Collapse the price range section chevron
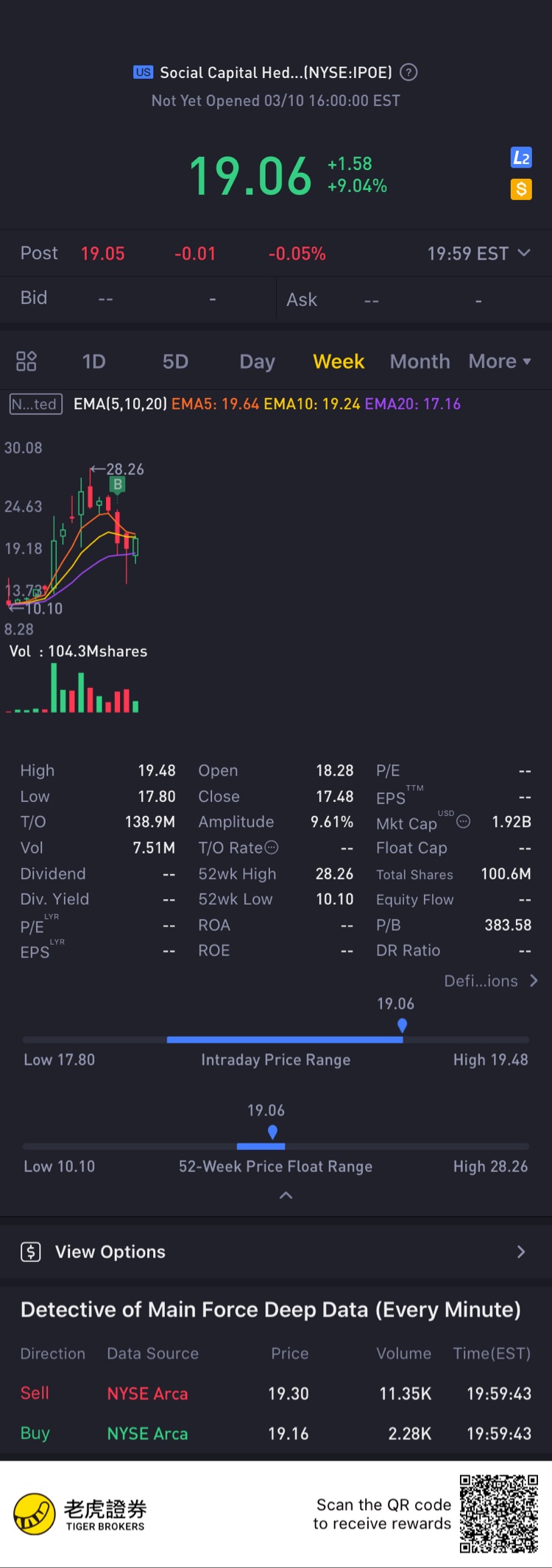Image resolution: width=552 pixels, height=1568 pixels. [x=286, y=1196]
